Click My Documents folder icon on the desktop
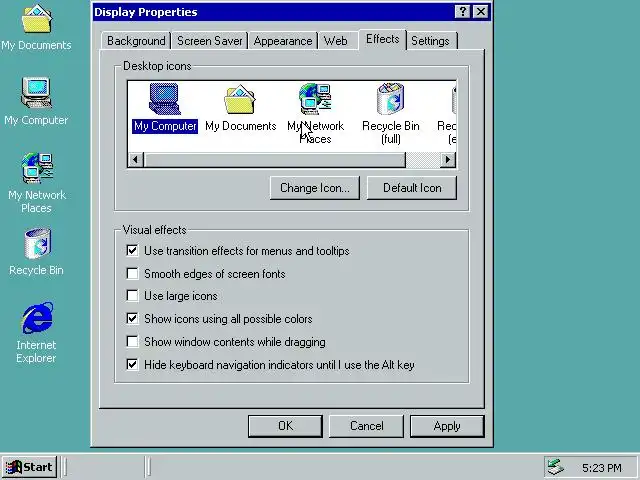This screenshot has height=480, width=640. (x=36, y=27)
